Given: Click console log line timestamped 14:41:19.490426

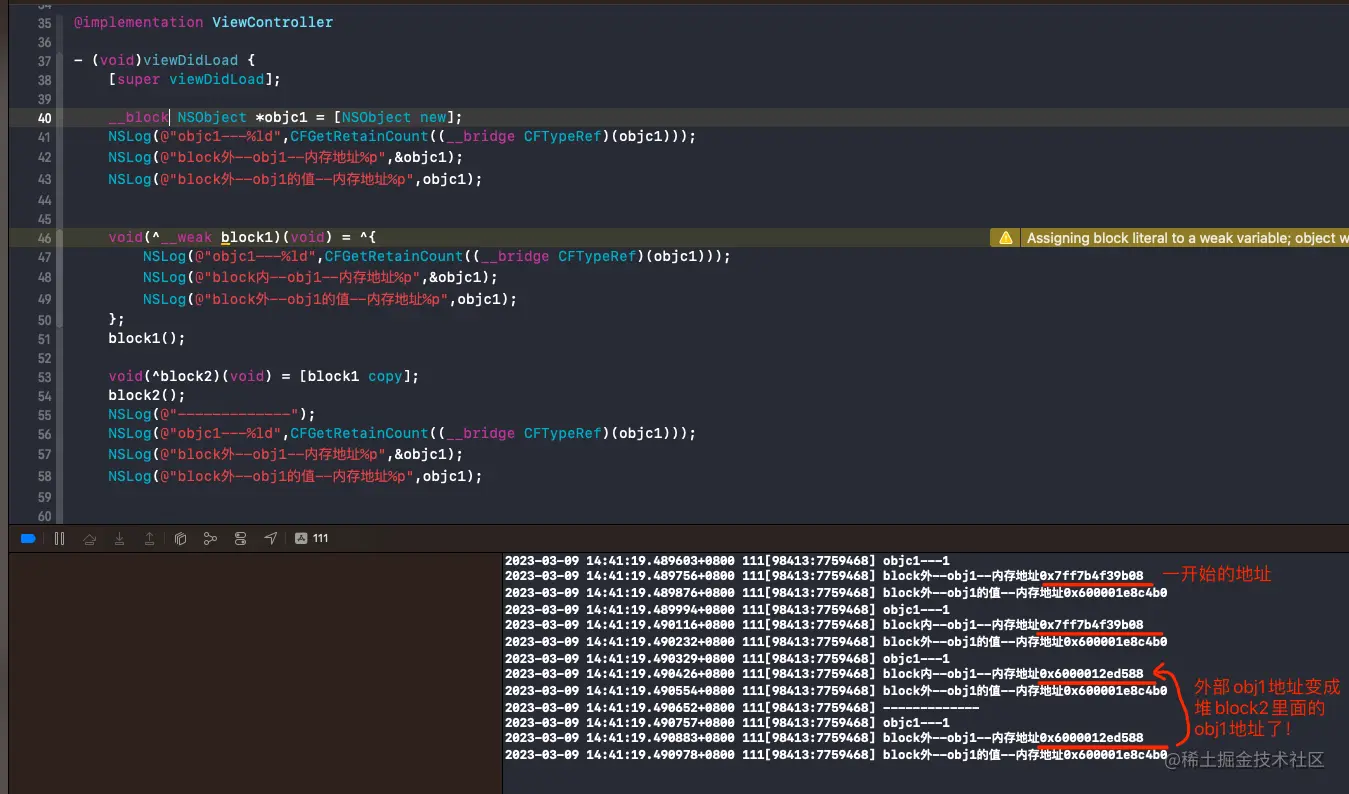Looking at the screenshot, I should [824, 674].
